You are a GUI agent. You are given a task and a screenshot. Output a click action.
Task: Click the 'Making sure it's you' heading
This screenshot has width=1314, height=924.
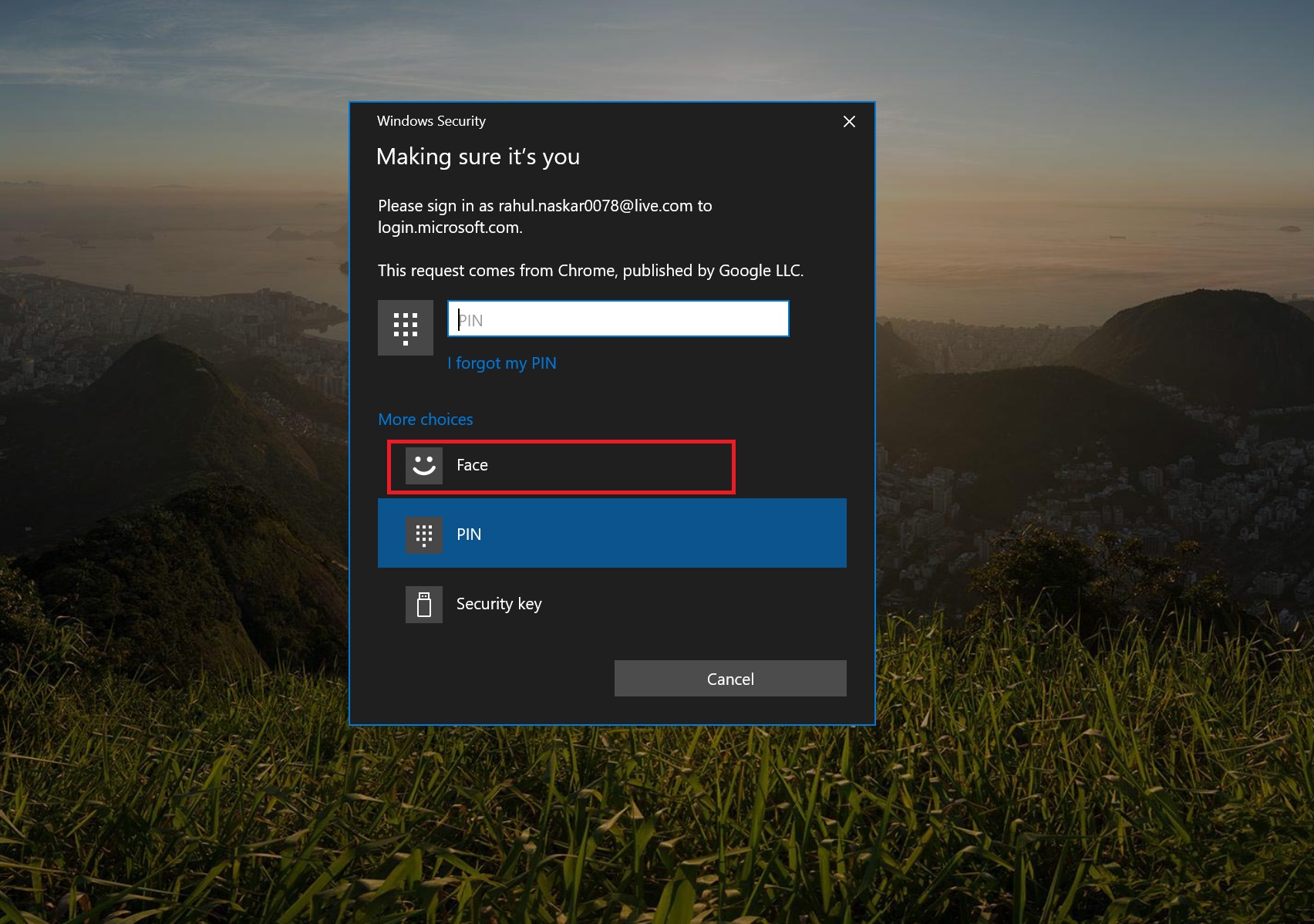[x=478, y=157]
